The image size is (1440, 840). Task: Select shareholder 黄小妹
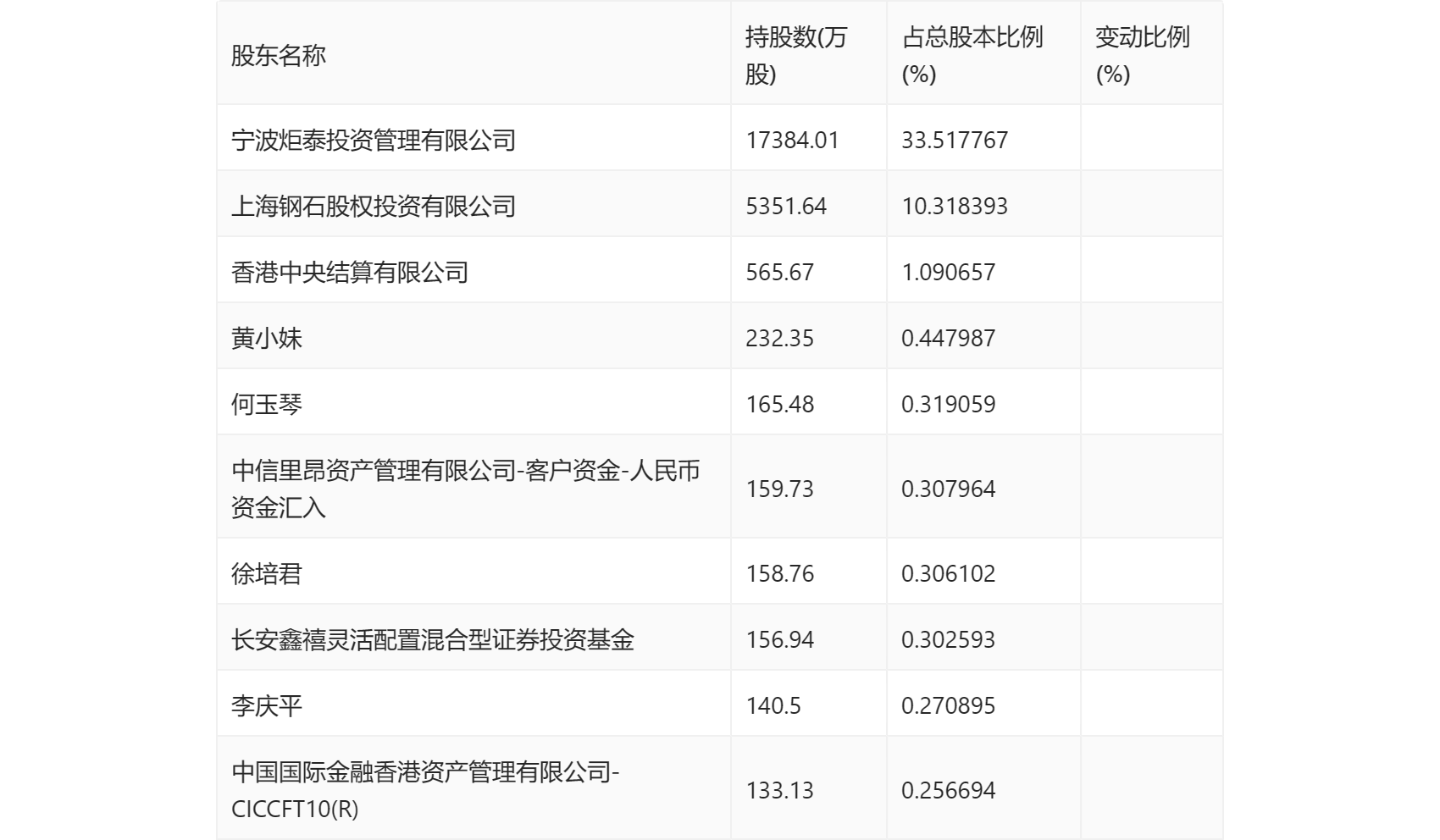267,338
